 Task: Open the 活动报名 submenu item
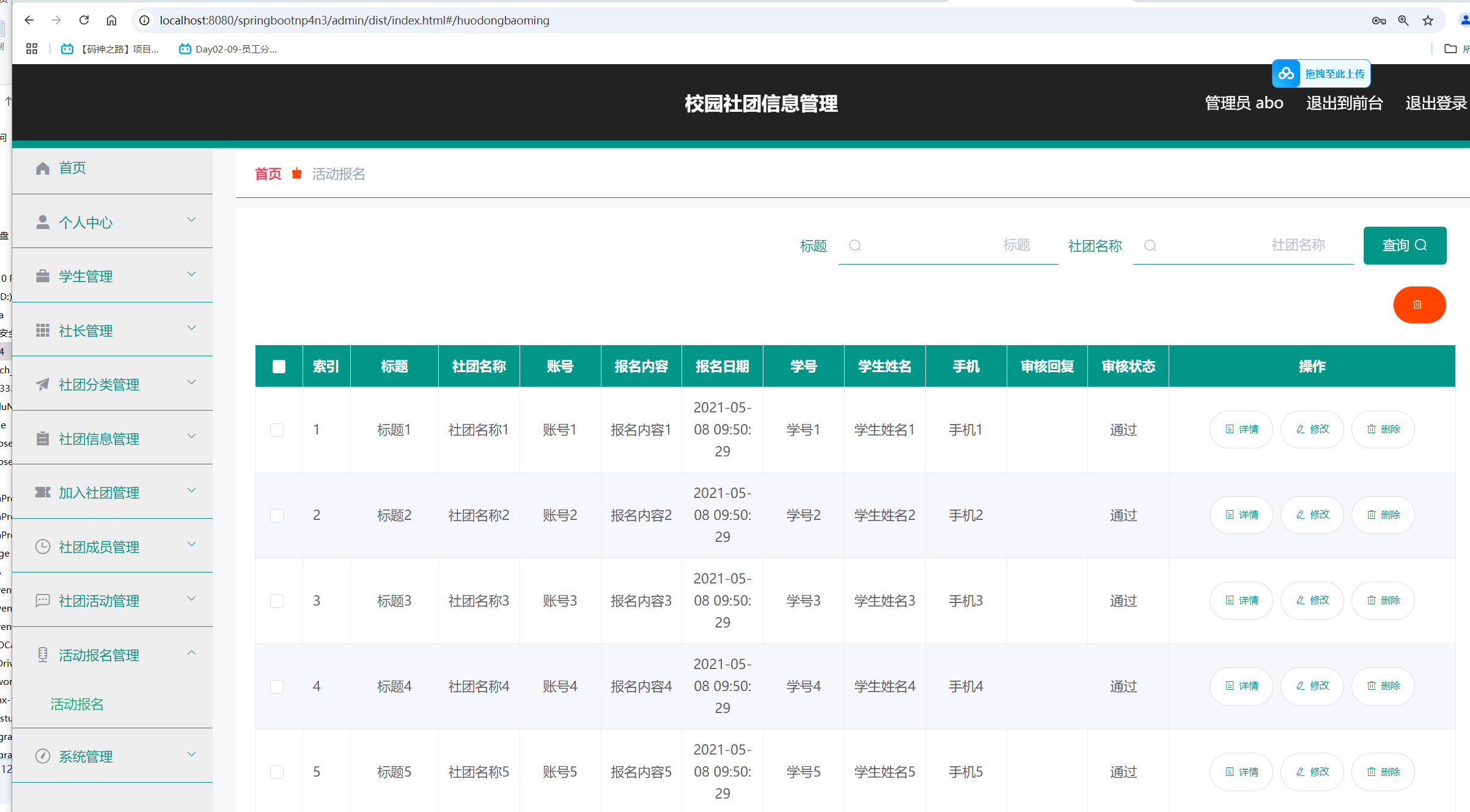pyautogui.click(x=76, y=704)
